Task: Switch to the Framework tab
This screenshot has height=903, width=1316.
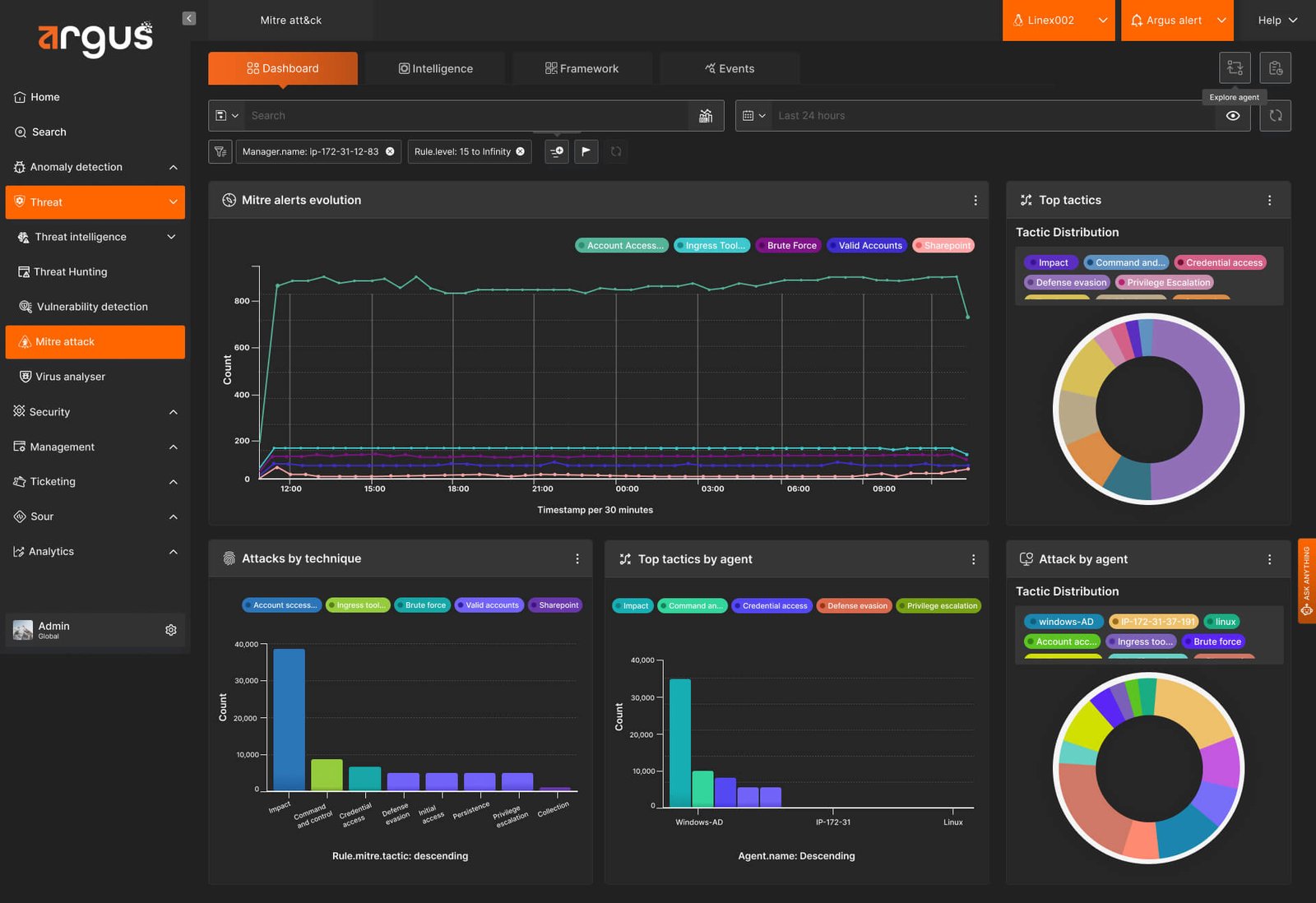Action: point(582,68)
